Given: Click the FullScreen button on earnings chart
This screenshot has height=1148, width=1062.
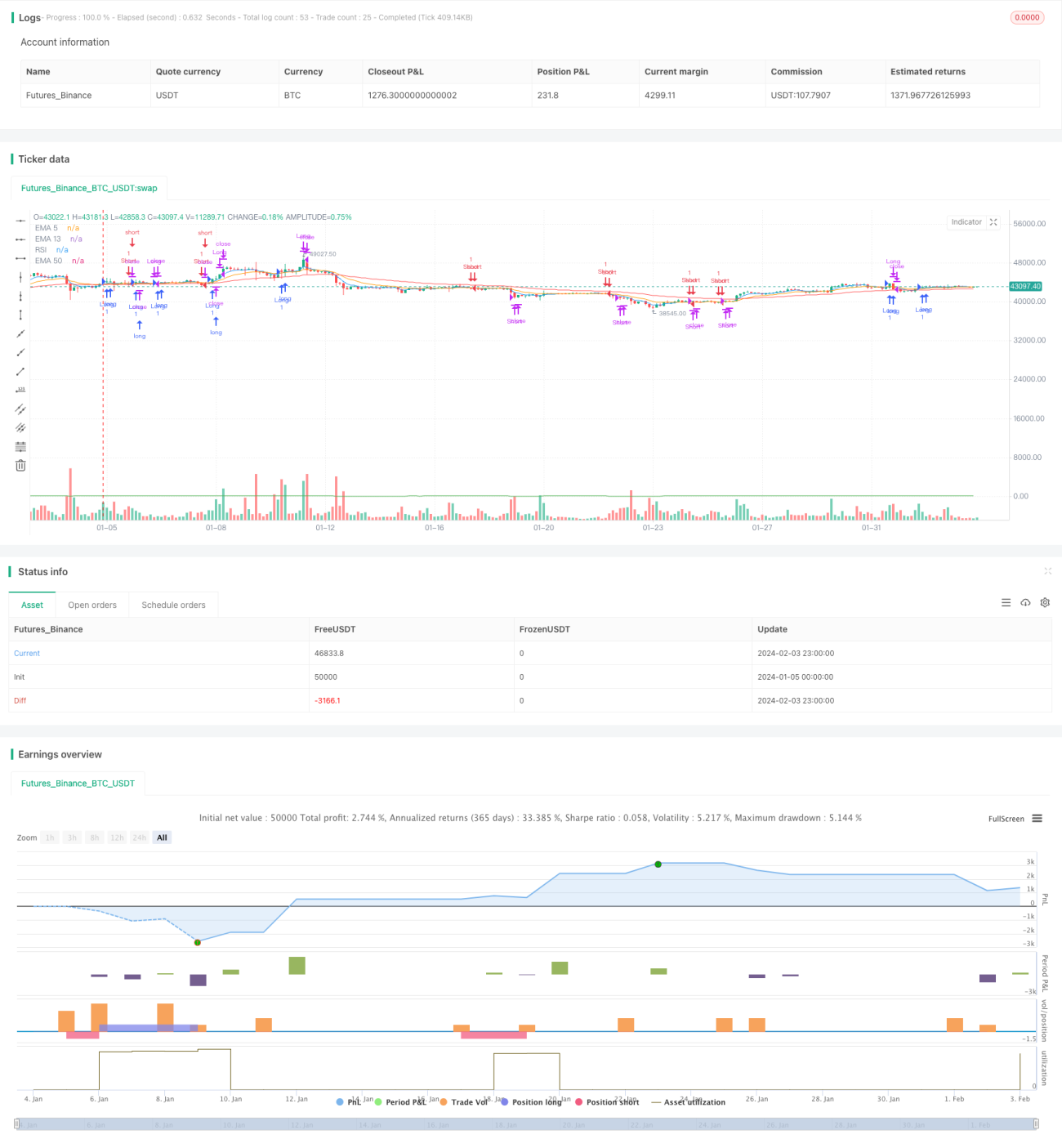Looking at the screenshot, I should (1006, 819).
